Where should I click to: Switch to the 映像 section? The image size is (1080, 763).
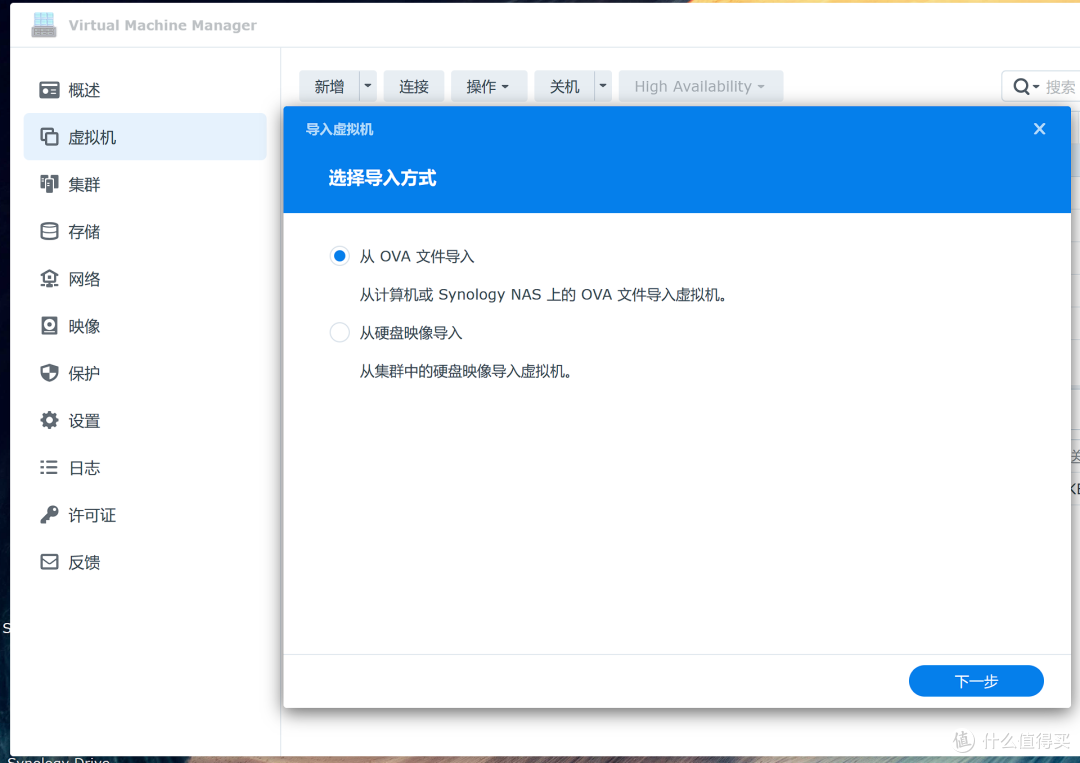145,326
